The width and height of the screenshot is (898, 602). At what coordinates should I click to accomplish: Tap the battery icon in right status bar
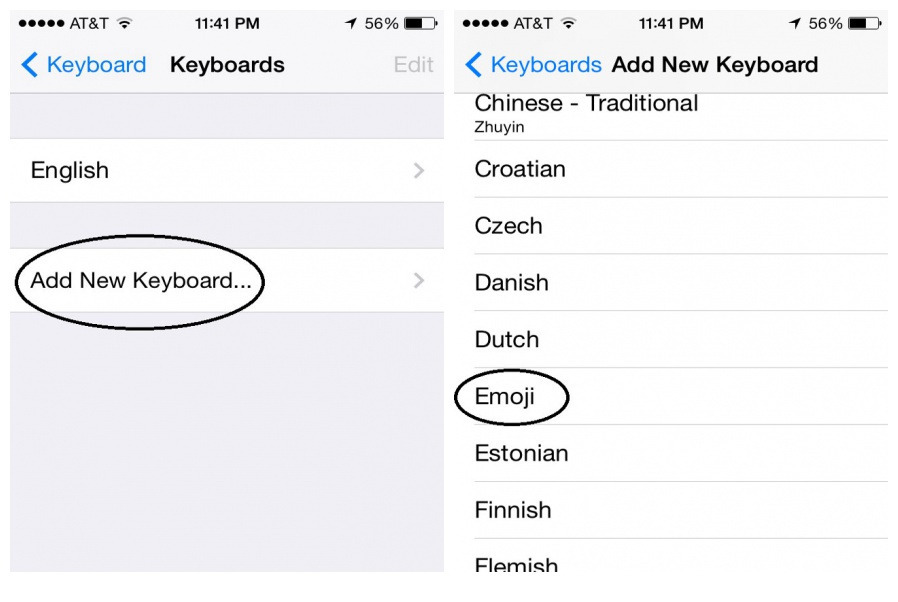point(864,23)
